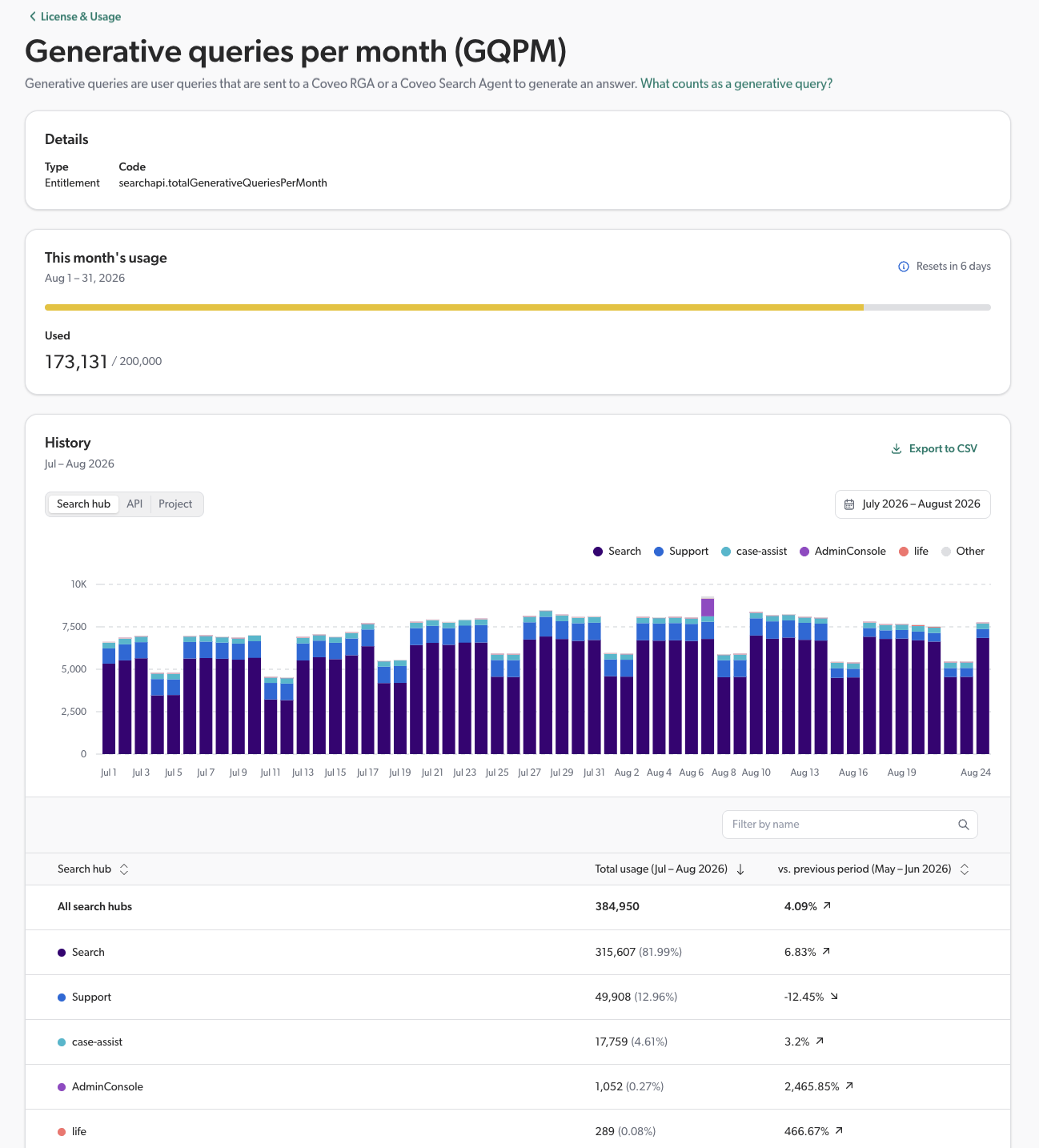1039x1148 pixels.
Task: Click the 173,131 used value
Action: pyautogui.click(x=76, y=362)
